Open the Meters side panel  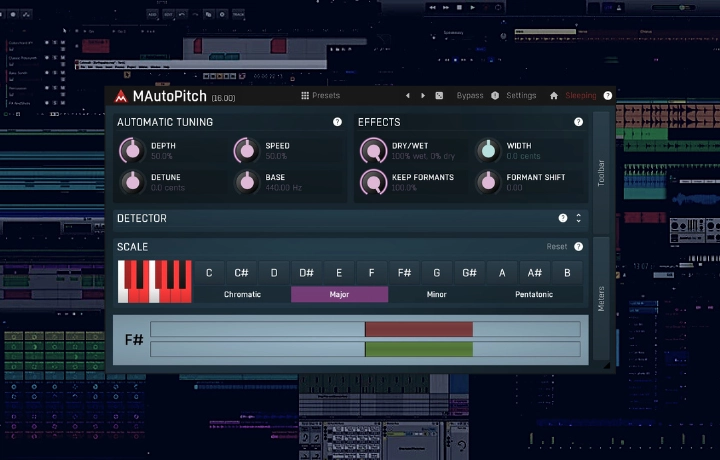tap(601, 299)
